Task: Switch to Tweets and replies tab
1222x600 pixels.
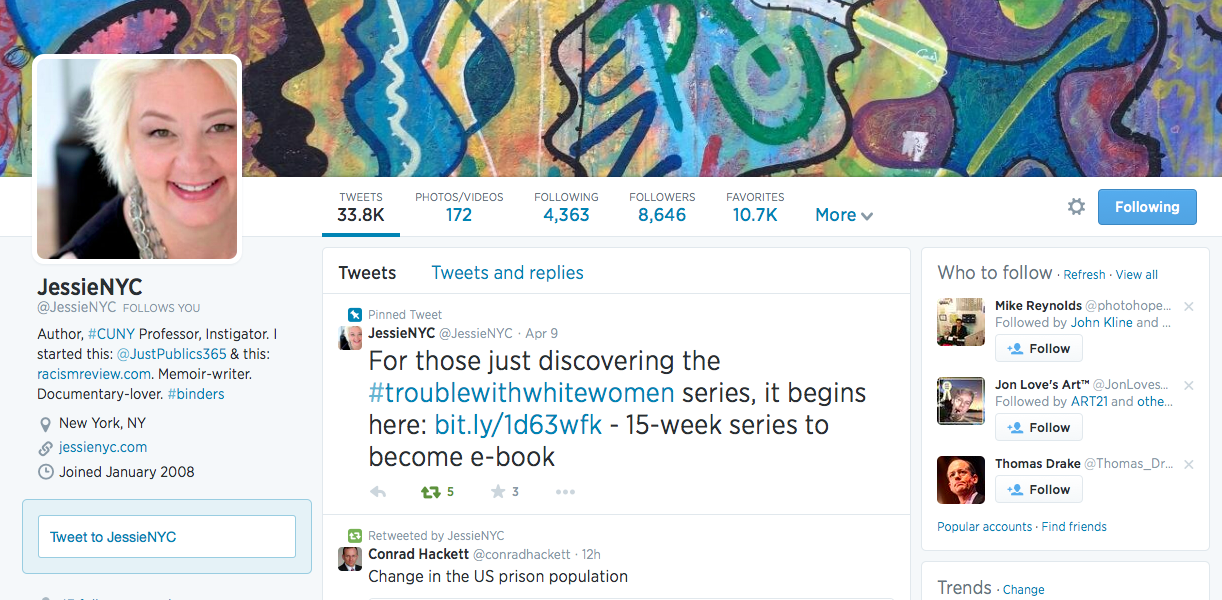Action: click(507, 273)
